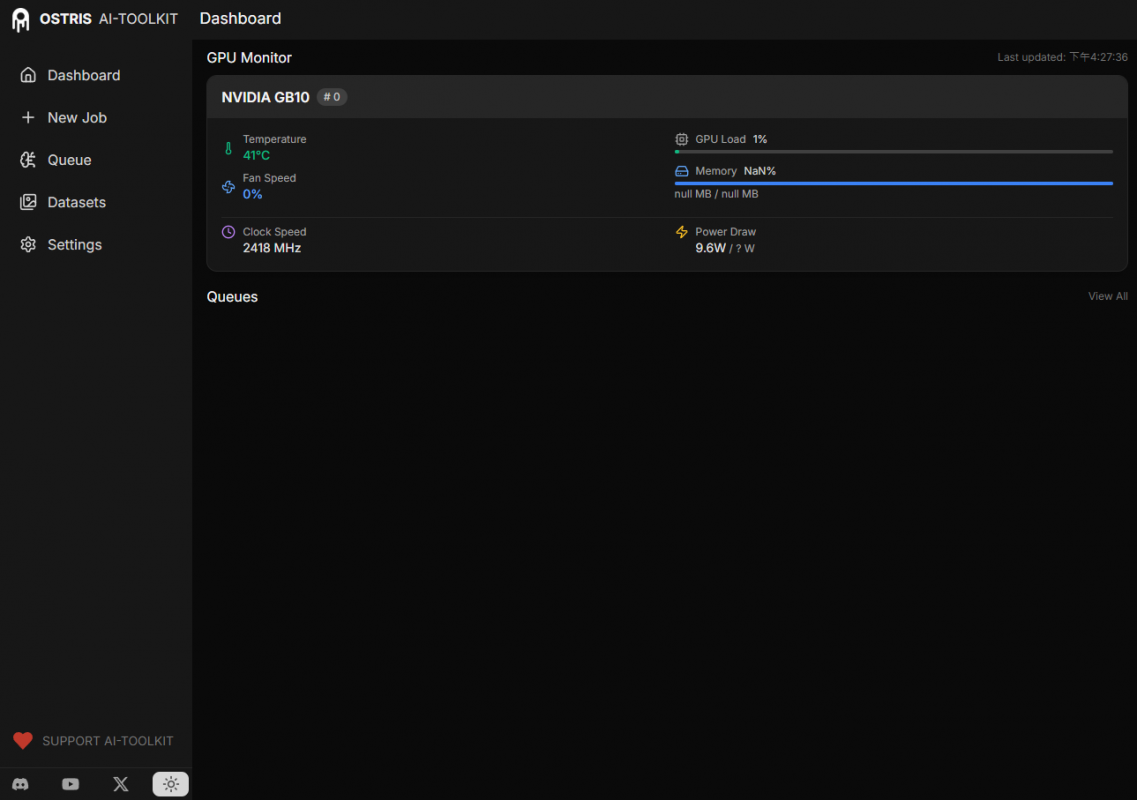Click Support AI-Toolkit link
1137x800 pixels.
point(107,741)
